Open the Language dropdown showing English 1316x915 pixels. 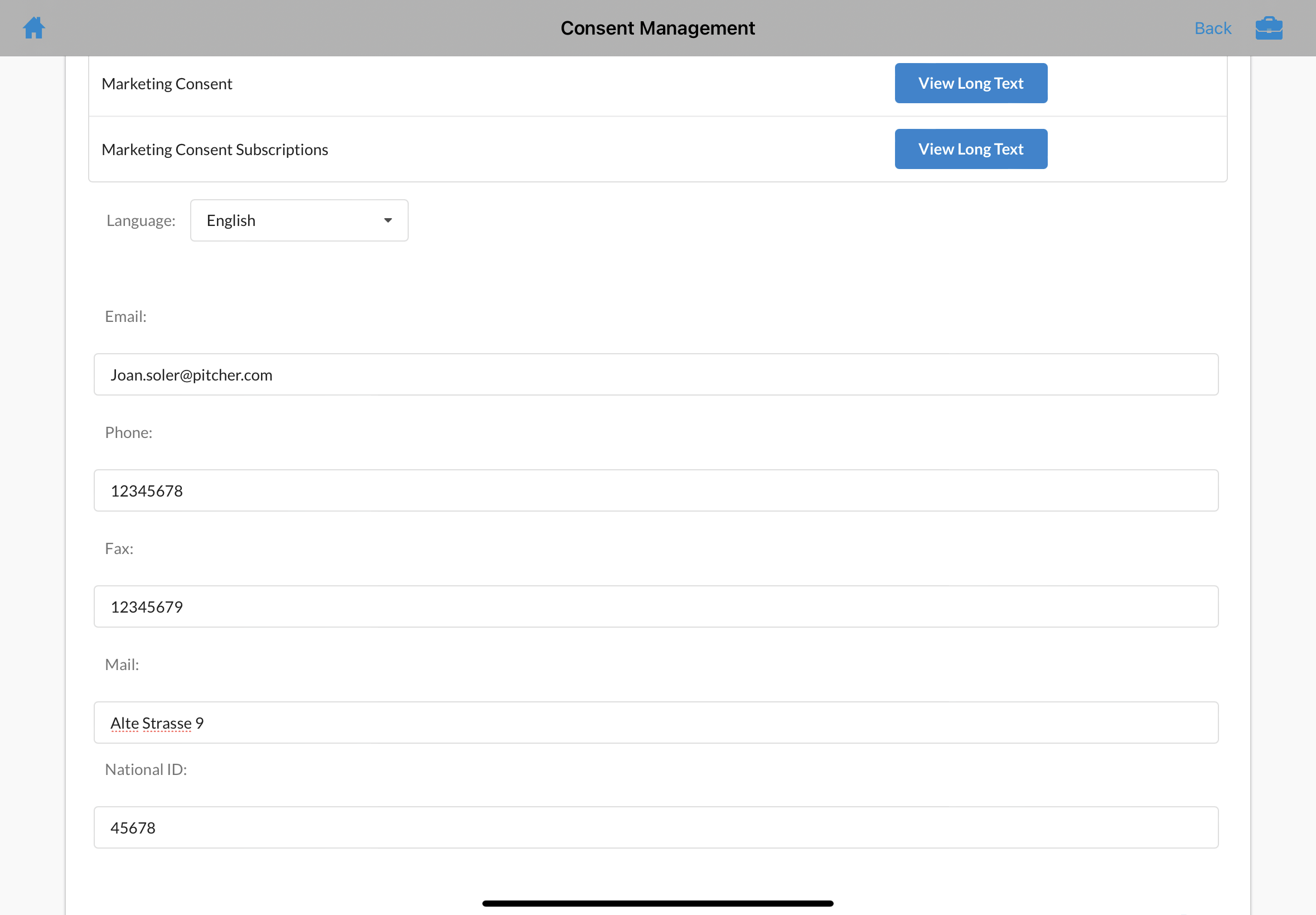coord(298,221)
